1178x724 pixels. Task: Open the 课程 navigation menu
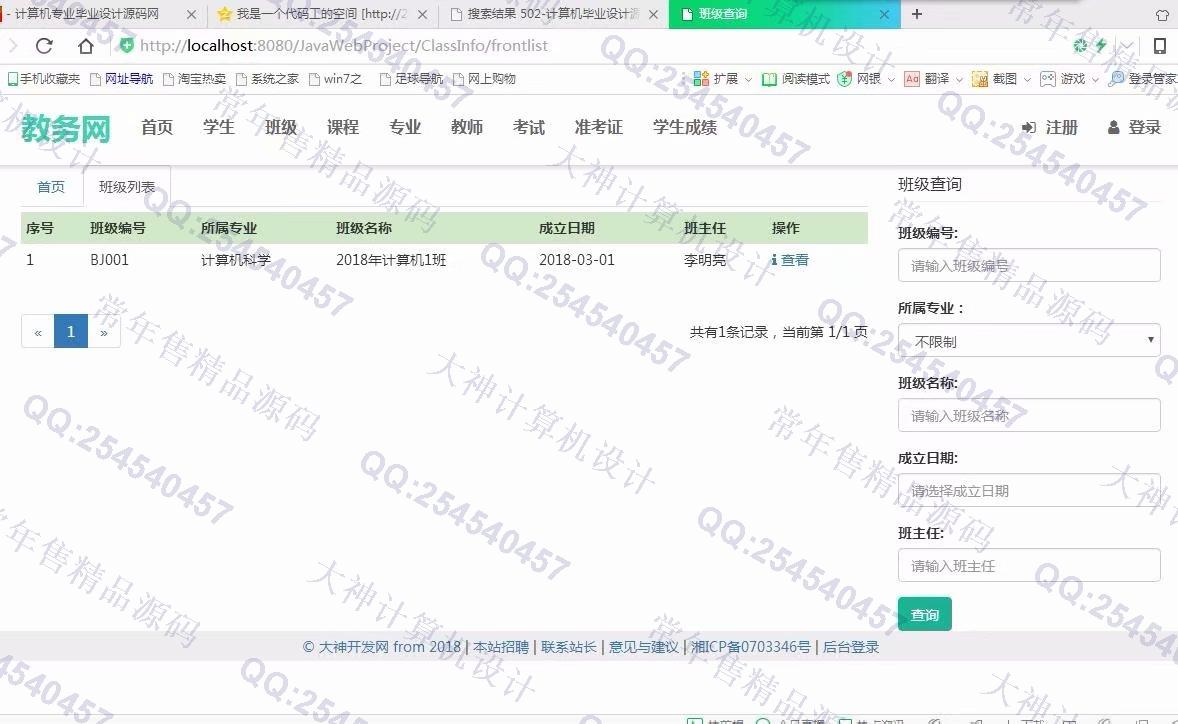343,128
